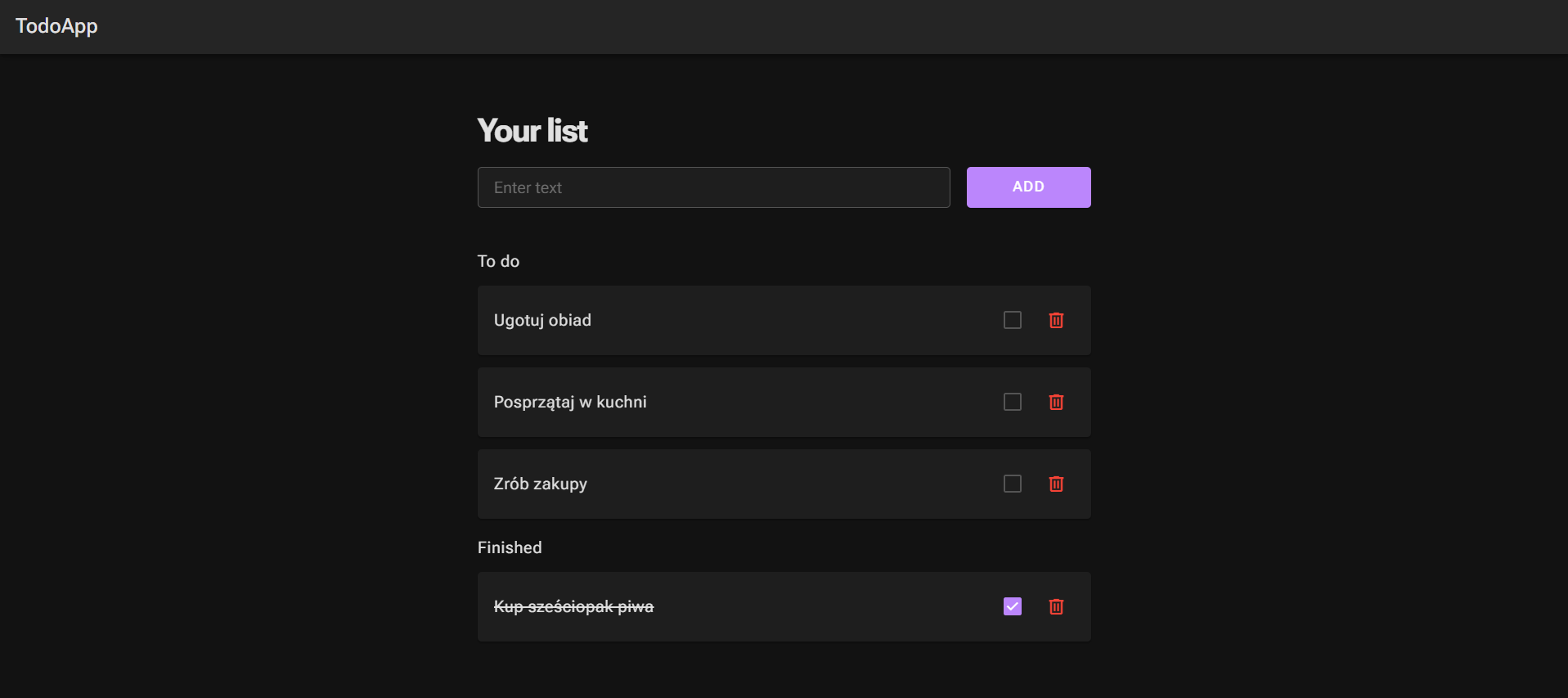Delete finished task Kup sześciopak piwa
Screen dimensions: 1568x698
[x=1056, y=606]
